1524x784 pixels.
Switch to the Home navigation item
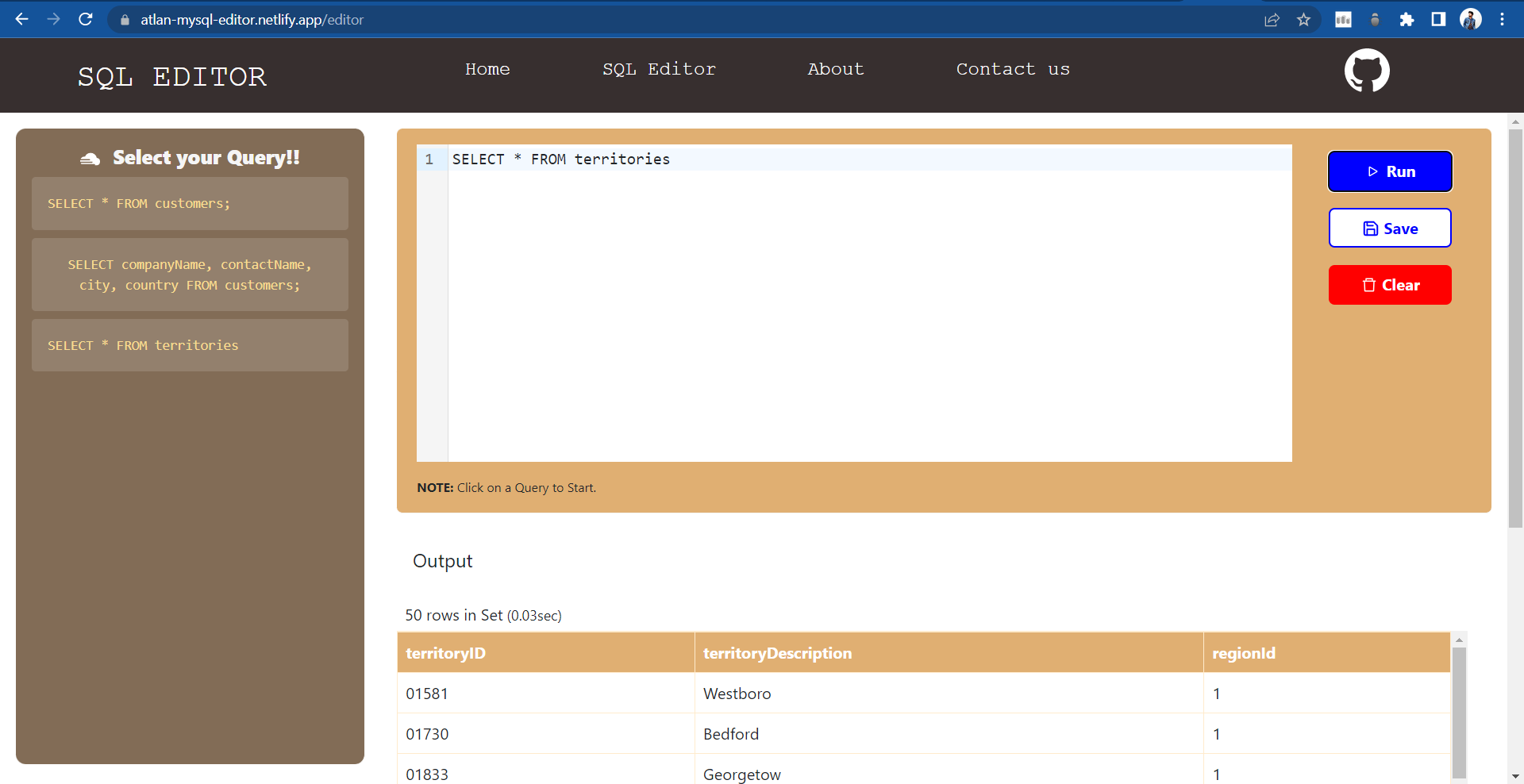(487, 70)
